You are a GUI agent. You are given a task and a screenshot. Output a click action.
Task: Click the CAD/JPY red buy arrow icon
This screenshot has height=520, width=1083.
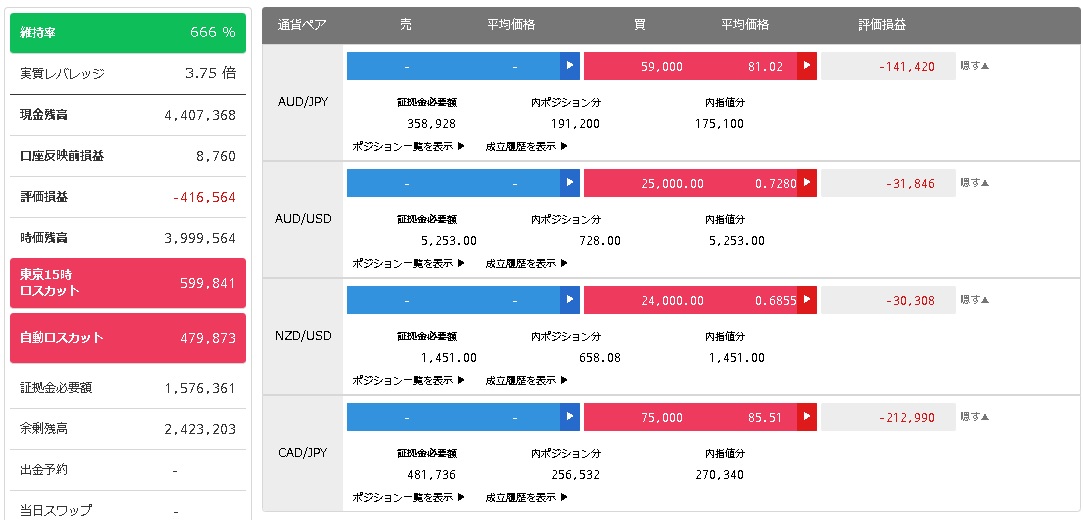(x=807, y=417)
